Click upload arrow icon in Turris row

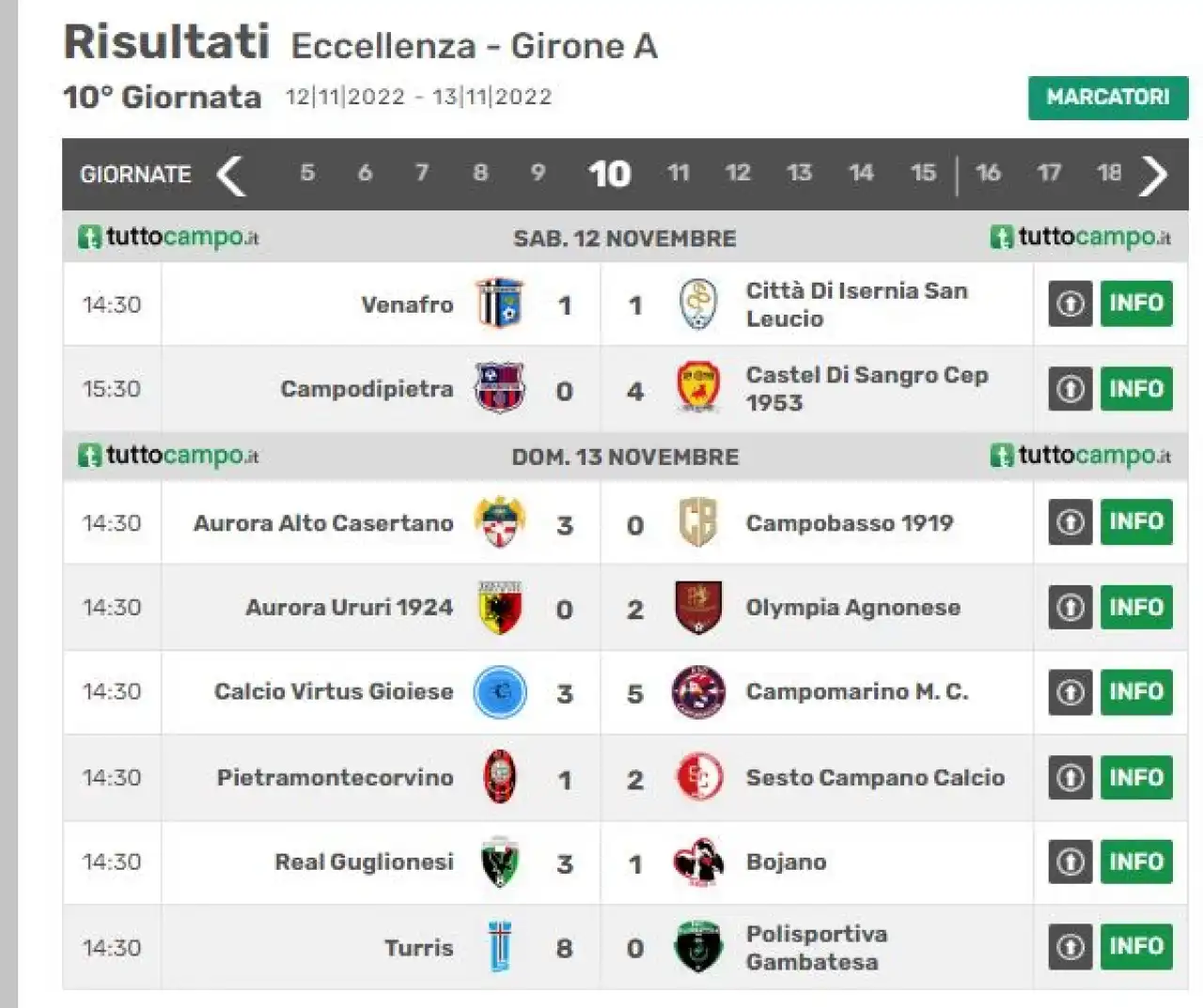click(x=1070, y=947)
